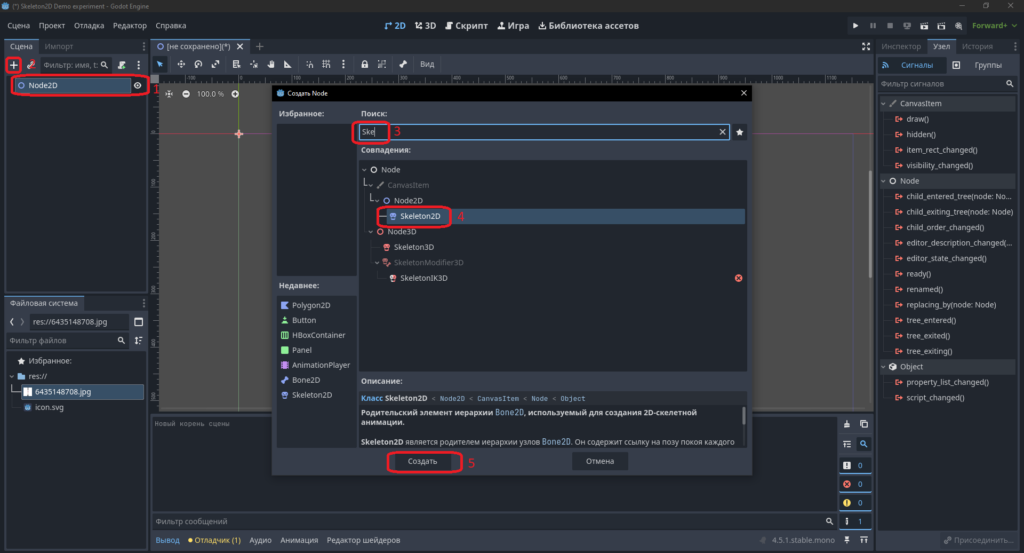Collapse CanvasItem signals section
Screen dimensions: 1024x553
pyautogui.click(x=884, y=103)
